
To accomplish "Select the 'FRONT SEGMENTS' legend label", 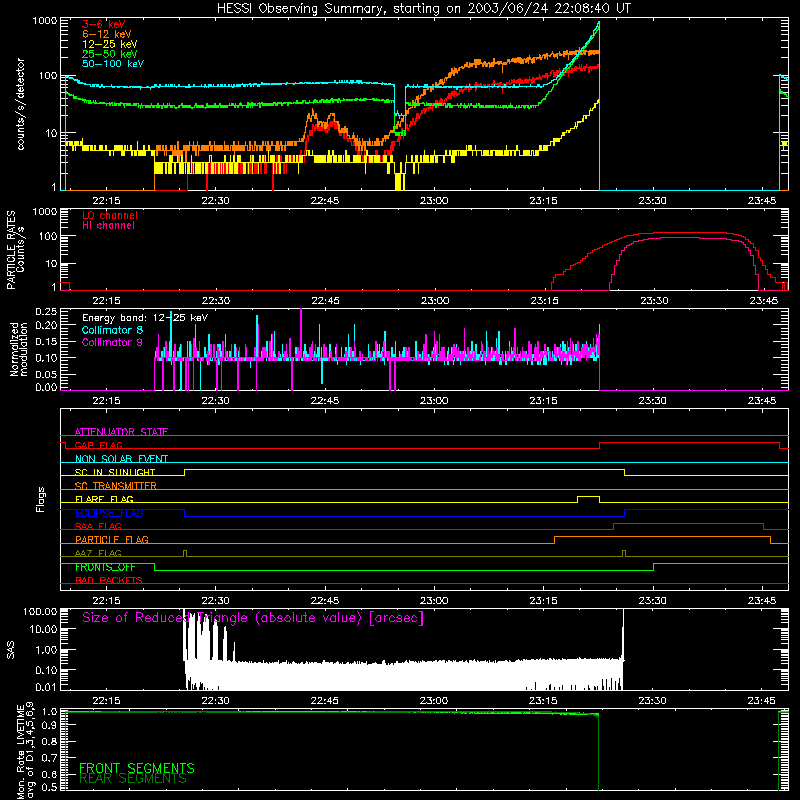I will click(x=137, y=768).
